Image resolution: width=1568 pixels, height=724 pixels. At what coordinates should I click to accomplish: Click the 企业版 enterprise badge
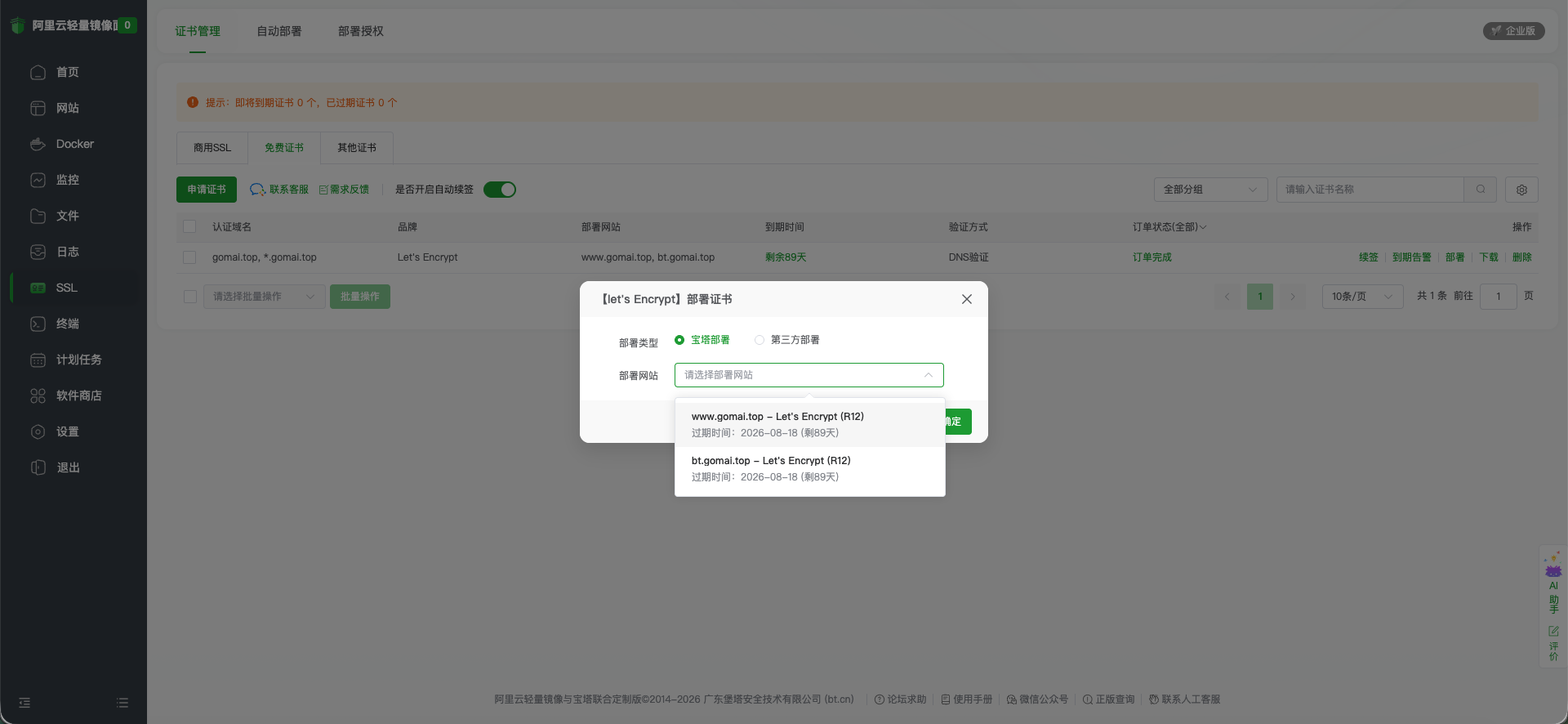[x=1513, y=31]
